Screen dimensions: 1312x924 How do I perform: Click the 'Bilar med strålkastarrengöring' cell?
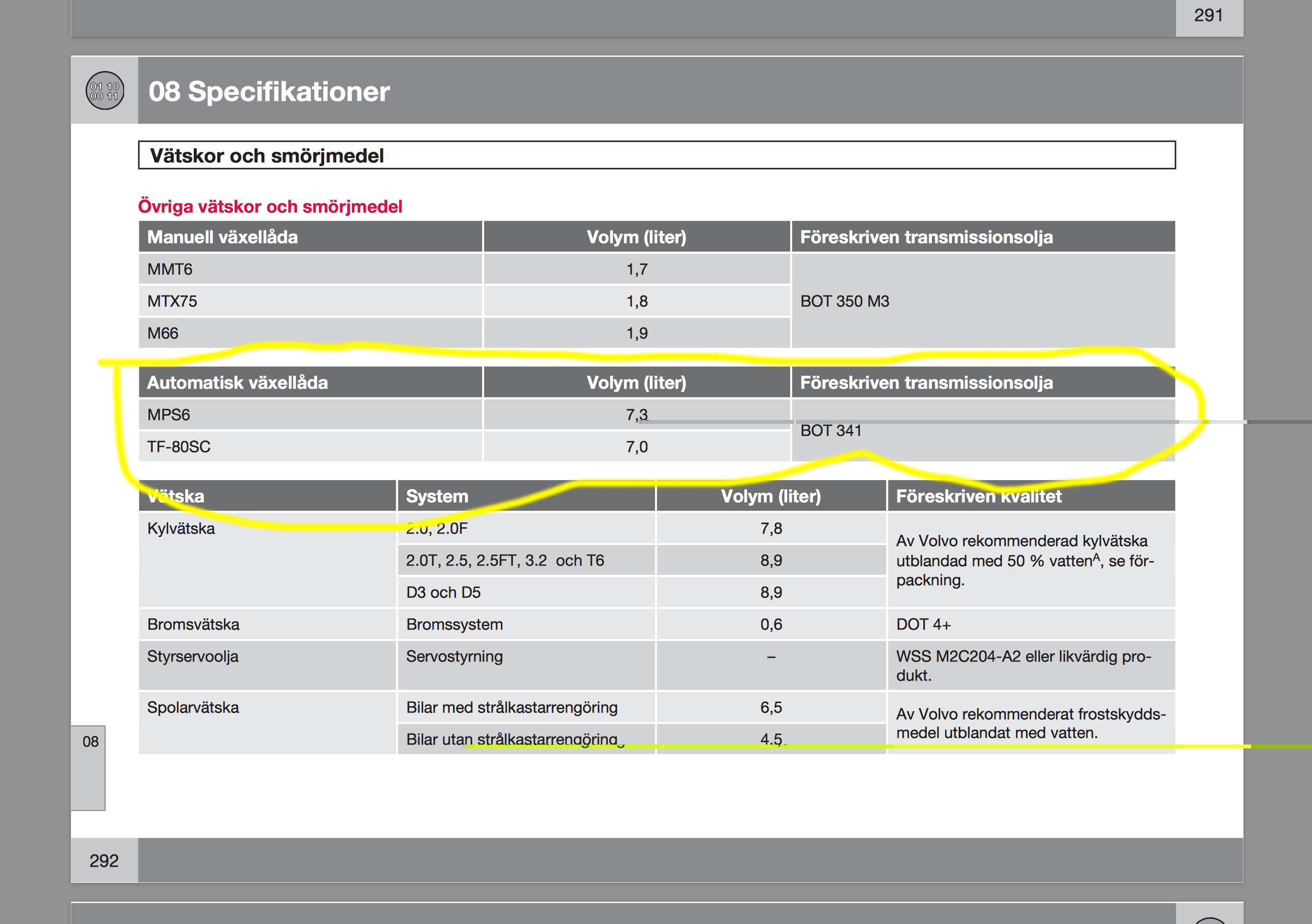pos(511,707)
